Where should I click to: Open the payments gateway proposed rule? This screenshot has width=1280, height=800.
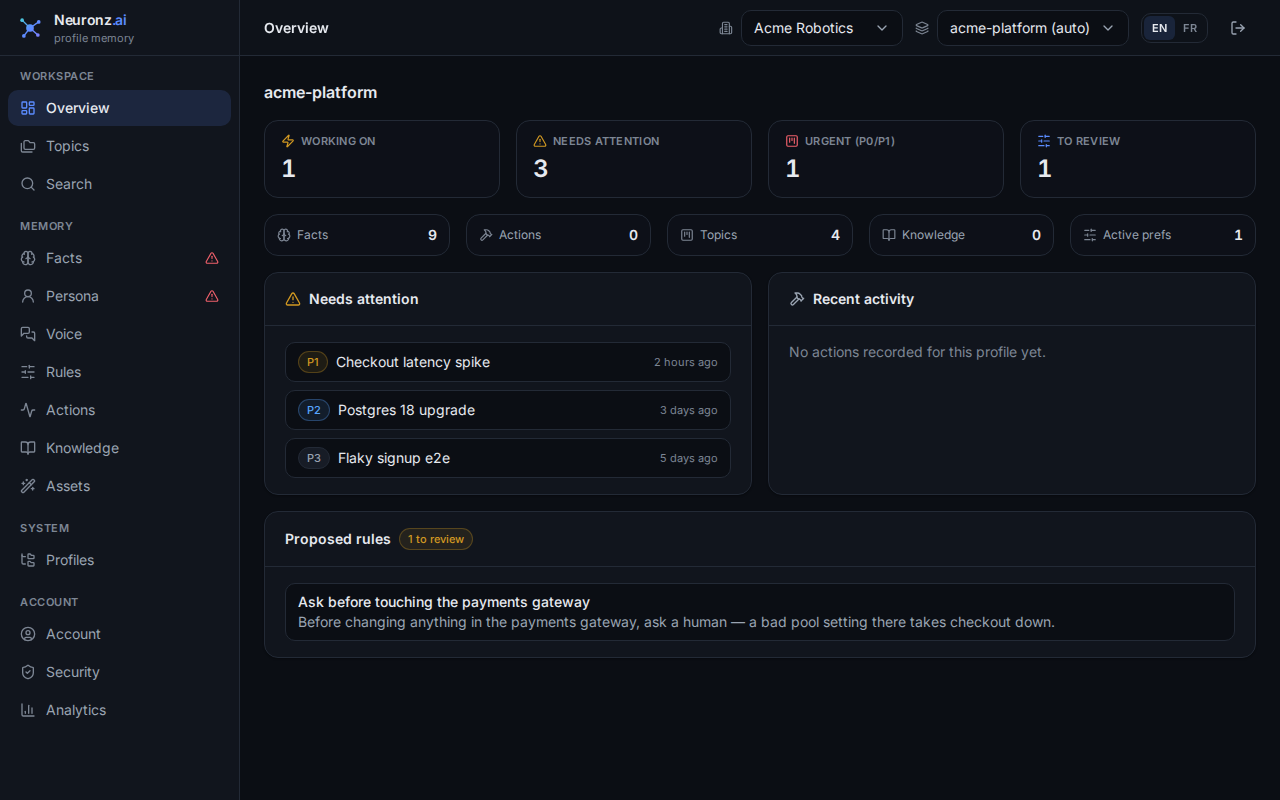point(760,612)
